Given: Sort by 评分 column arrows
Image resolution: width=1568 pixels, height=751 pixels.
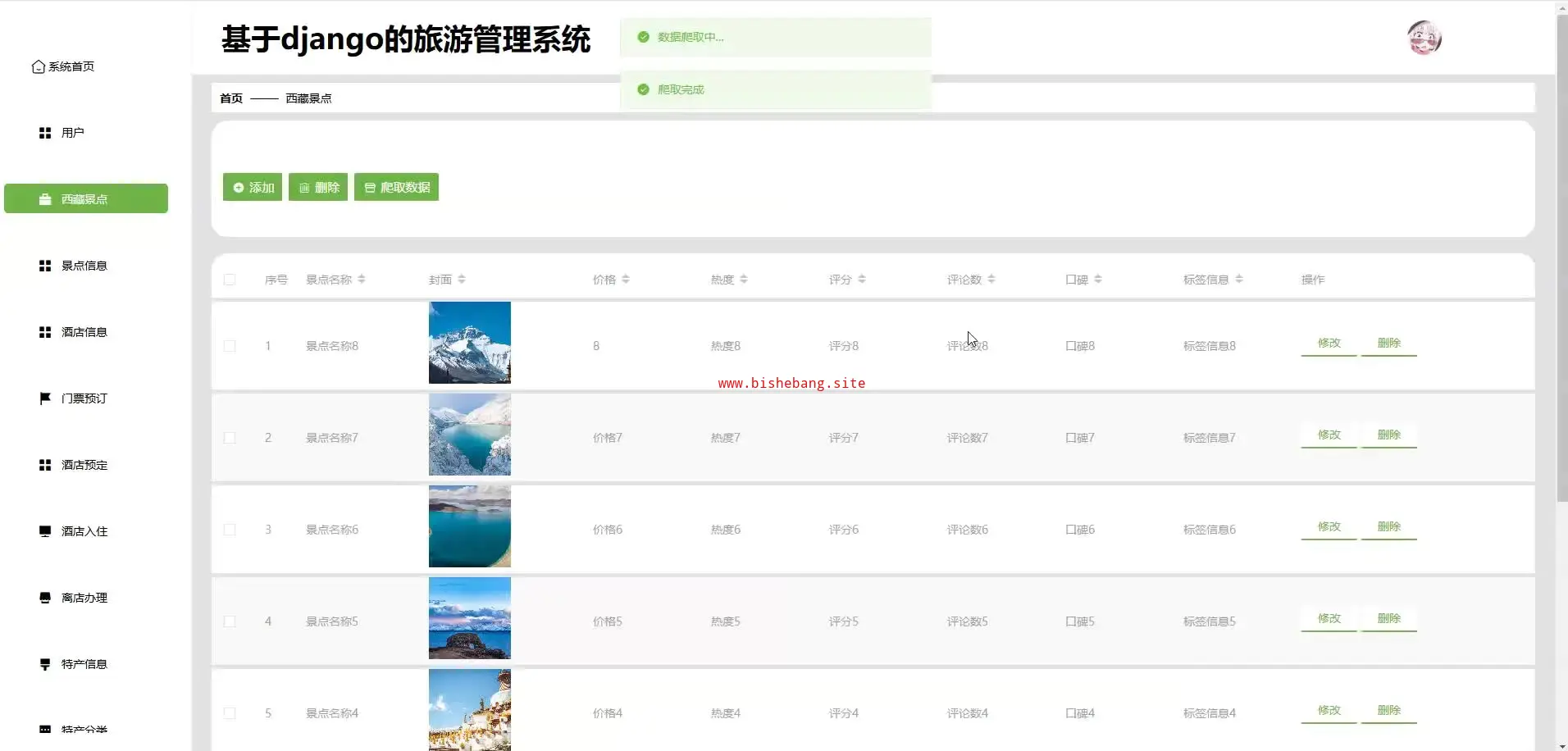Looking at the screenshot, I should [862, 280].
